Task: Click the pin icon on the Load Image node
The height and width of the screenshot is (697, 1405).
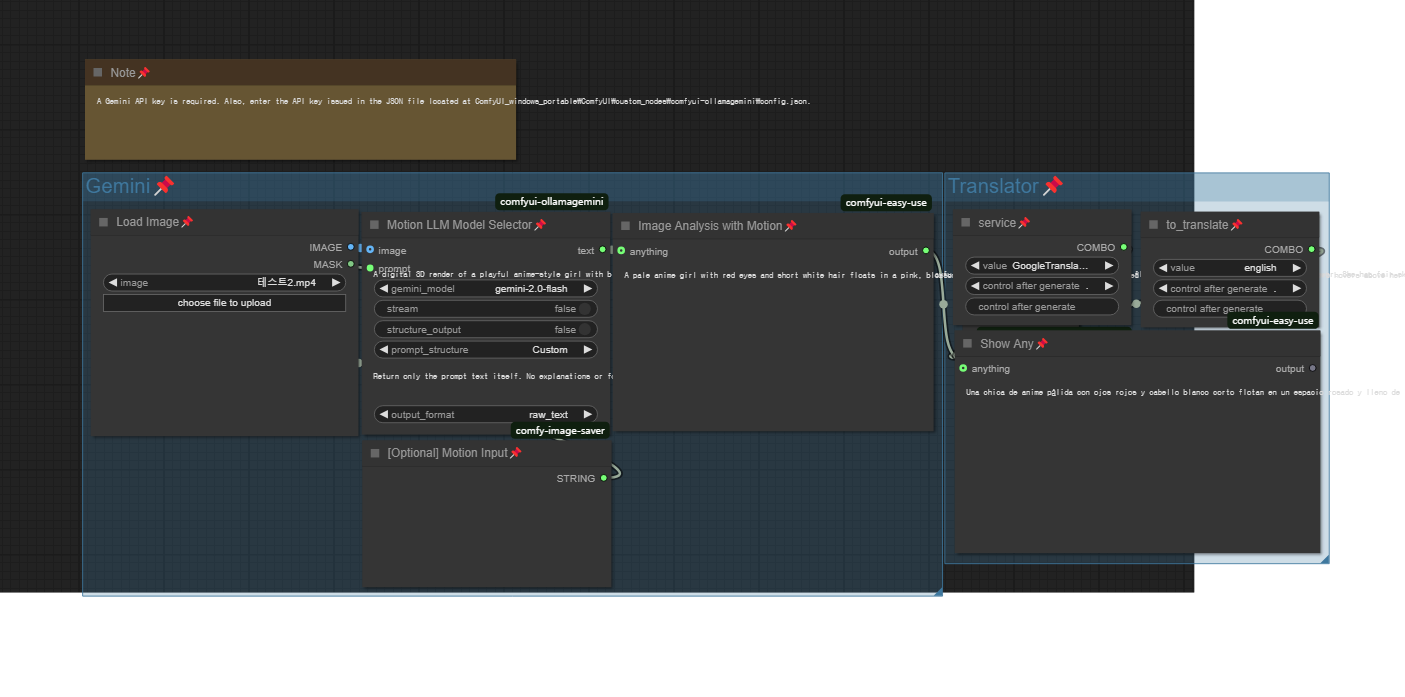Action: click(187, 222)
